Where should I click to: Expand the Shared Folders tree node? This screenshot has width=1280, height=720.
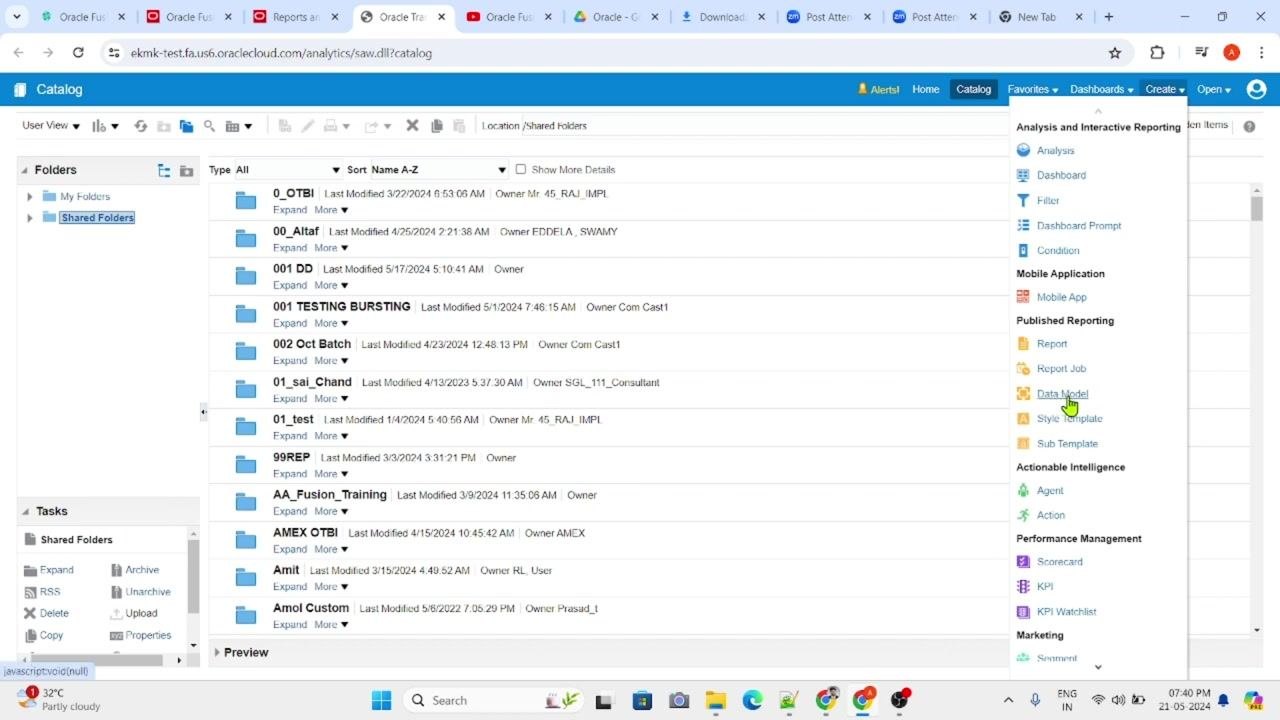point(30,218)
